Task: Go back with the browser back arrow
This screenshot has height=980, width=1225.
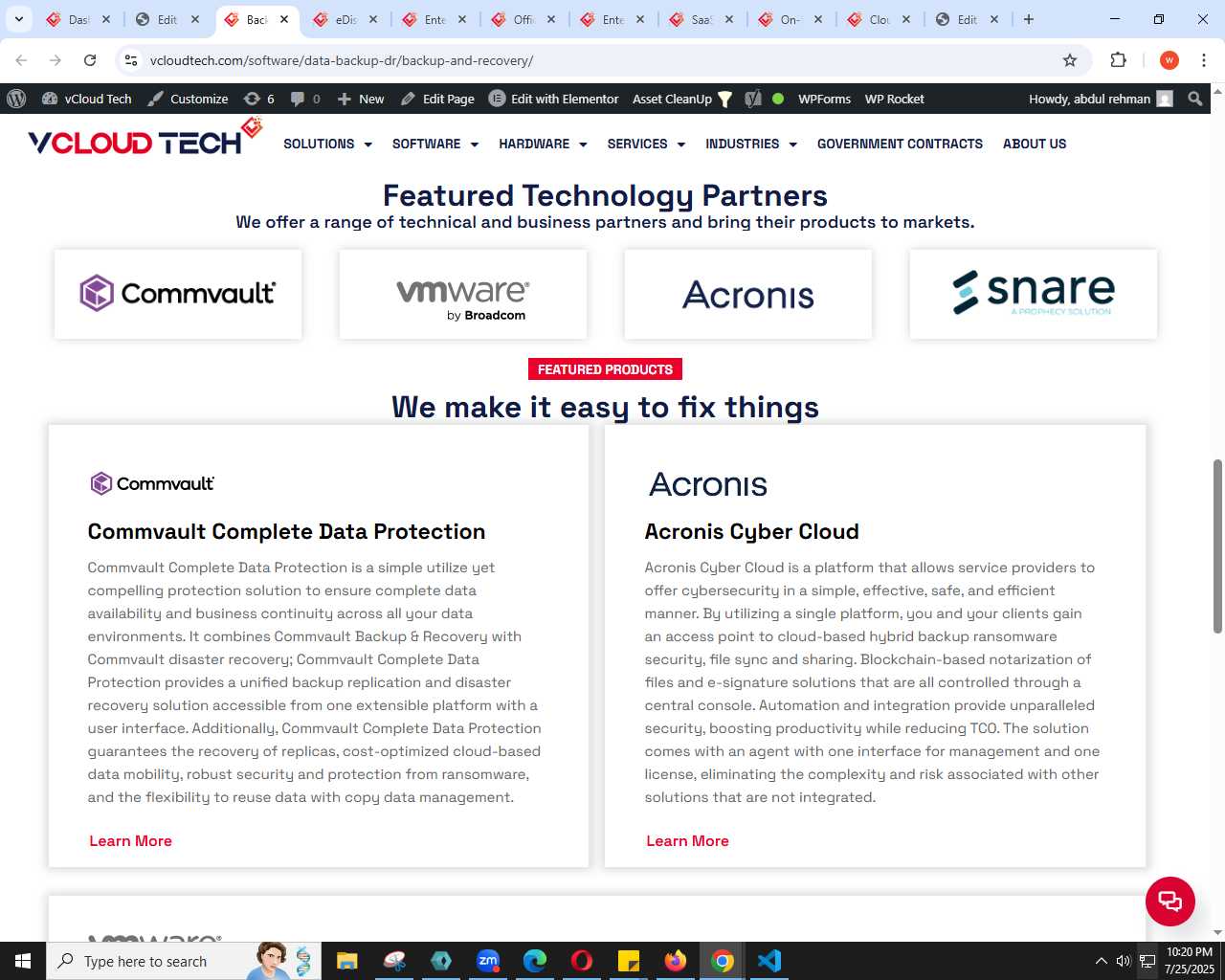Action: click(x=21, y=60)
